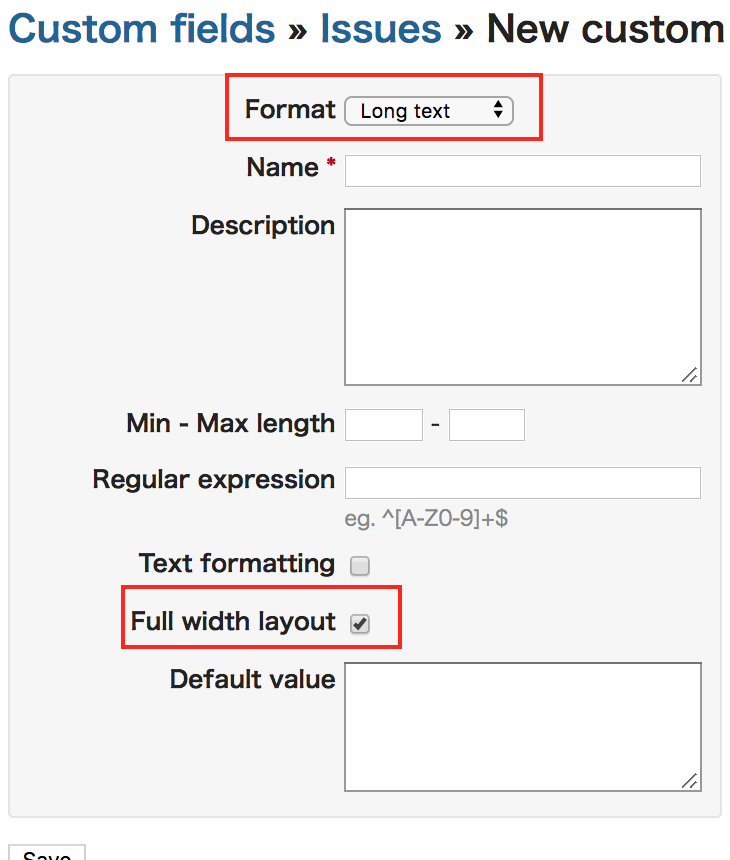730x860 pixels.
Task: Click the Format dropdown stepper arrows
Action: click(497, 110)
